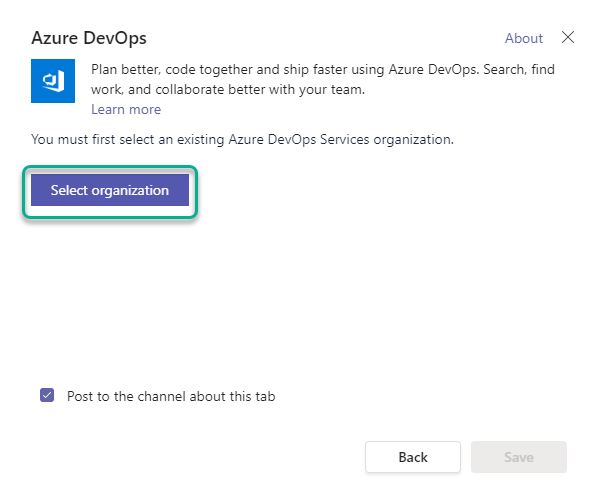The width and height of the screenshot is (599, 502).
Task: Click the blue Azure DevOps logo icon
Action: (x=53, y=81)
